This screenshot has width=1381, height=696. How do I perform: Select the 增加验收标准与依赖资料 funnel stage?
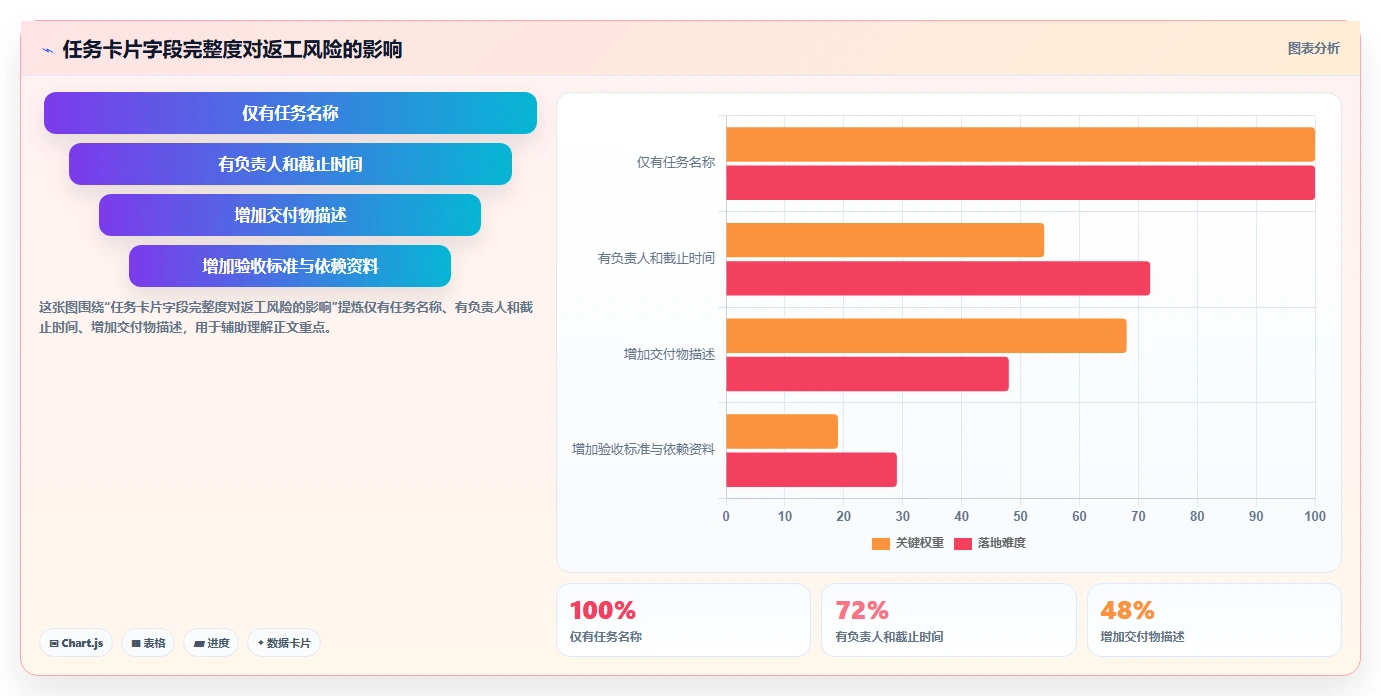290,266
